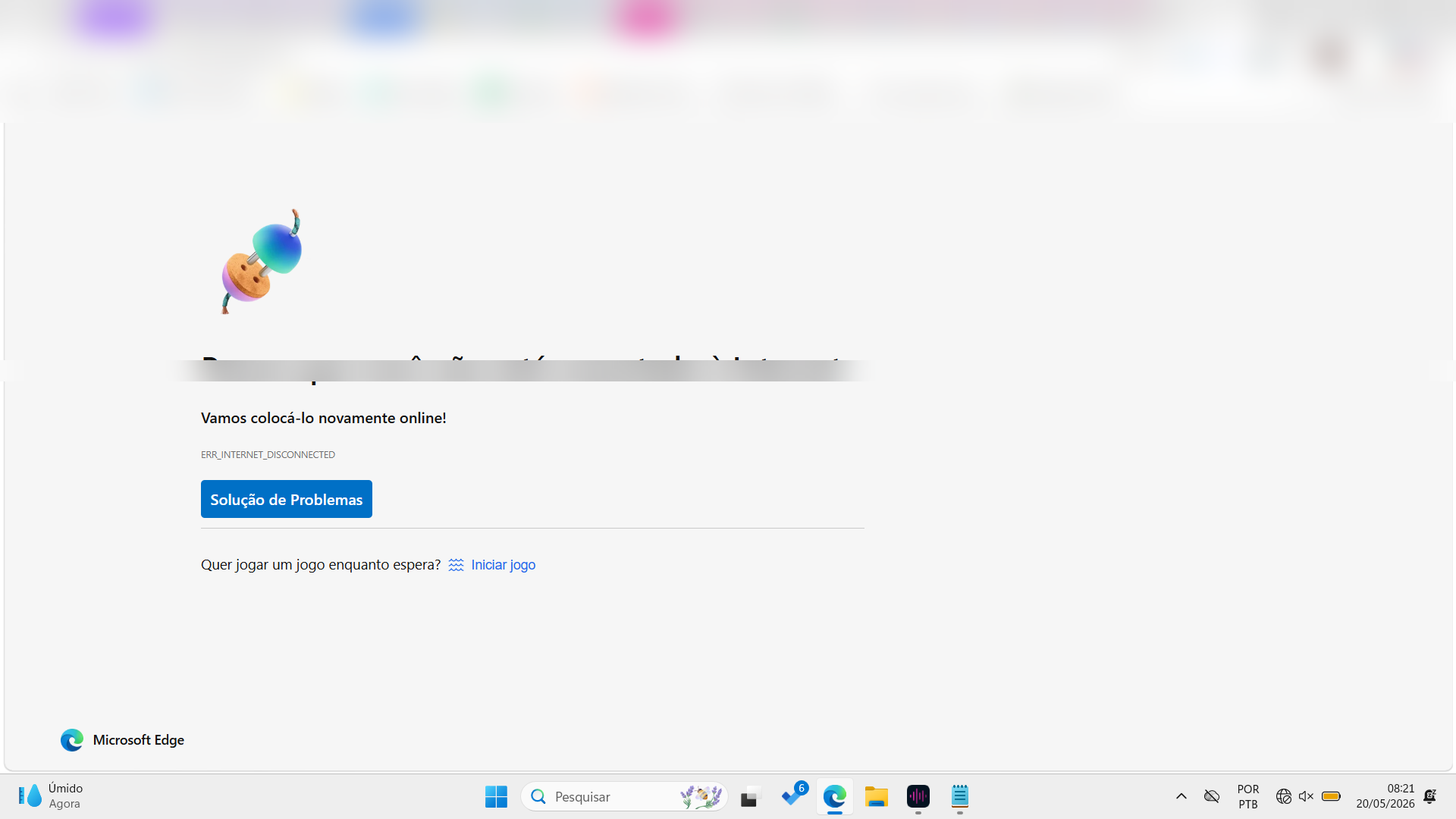Image resolution: width=1456 pixels, height=819 pixels.
Task: Open the Windows Start menu
Action: coord(496,796)
